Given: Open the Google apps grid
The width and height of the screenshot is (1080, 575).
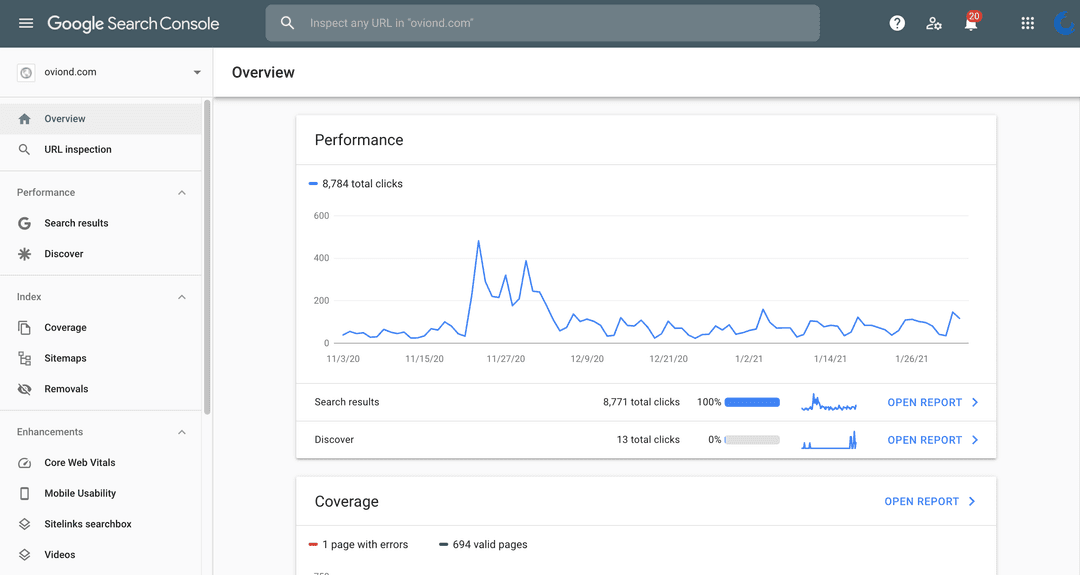Looking at the screenshot, I should coord(1028,23).
